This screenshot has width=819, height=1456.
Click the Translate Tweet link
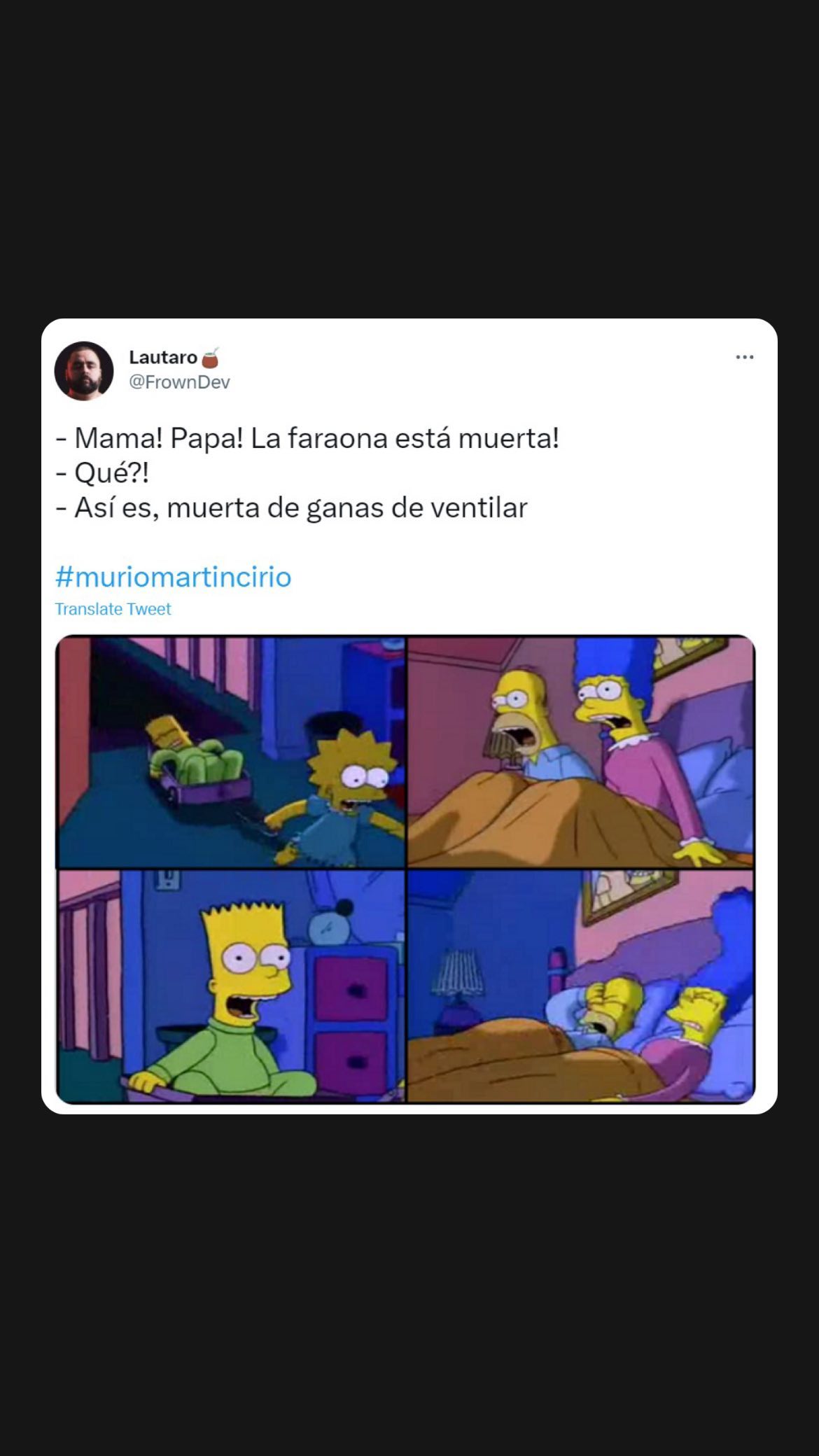coord(113,609)
